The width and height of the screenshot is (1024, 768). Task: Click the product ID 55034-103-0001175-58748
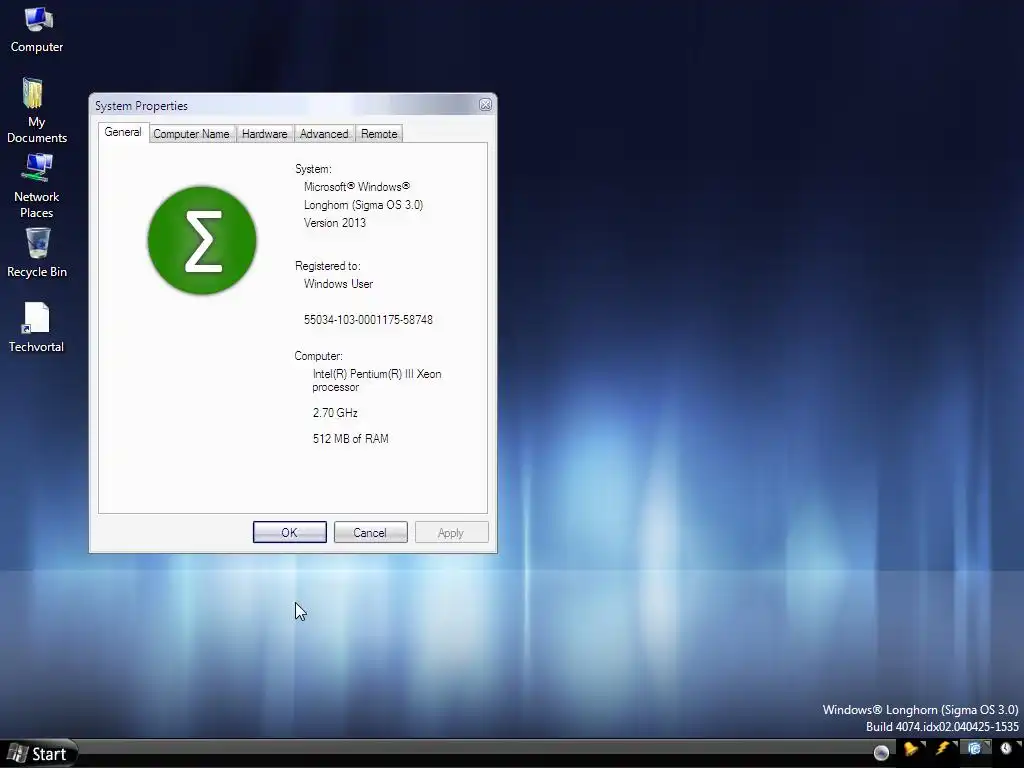coord(368,320)
